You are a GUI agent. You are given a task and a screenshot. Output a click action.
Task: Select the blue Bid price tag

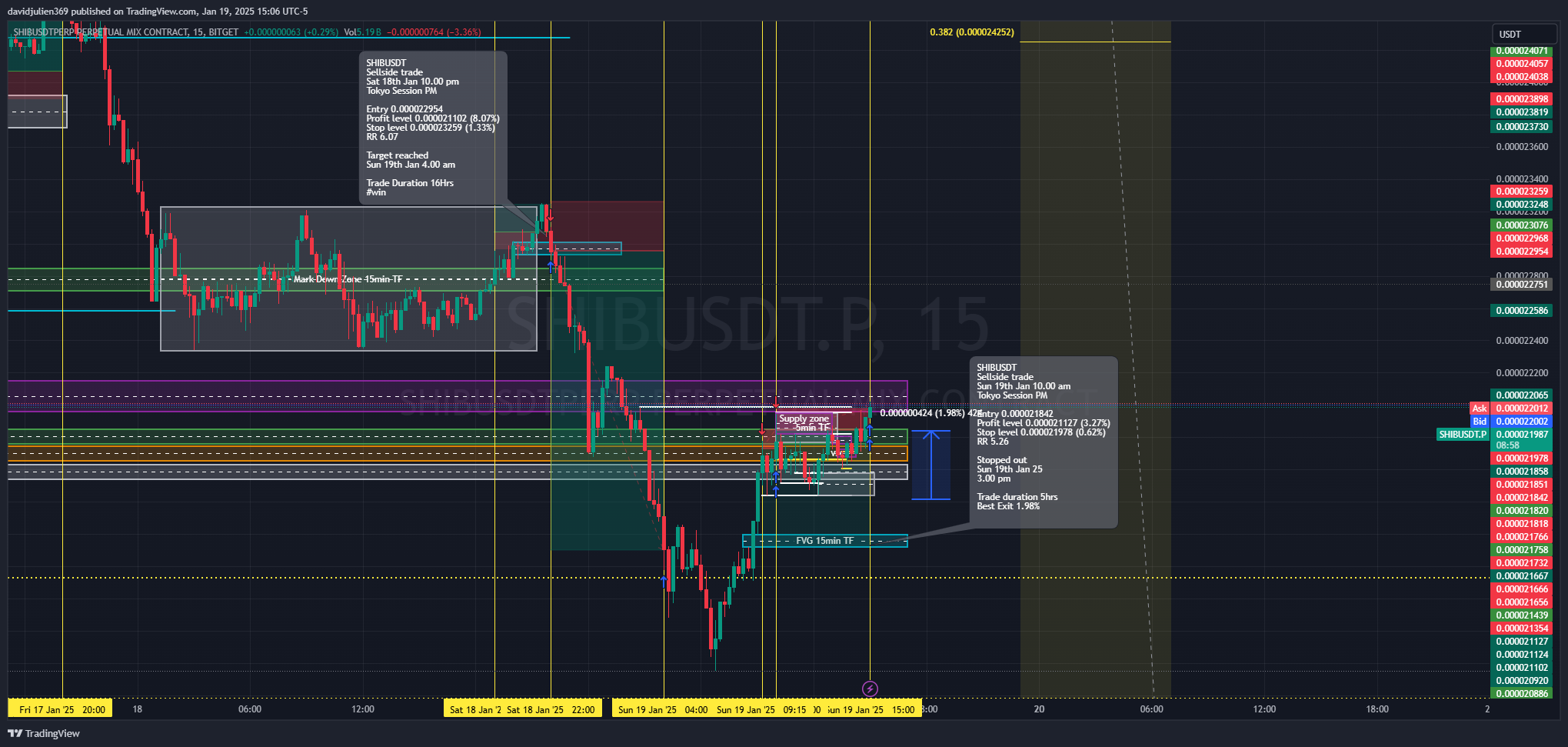1479,422
